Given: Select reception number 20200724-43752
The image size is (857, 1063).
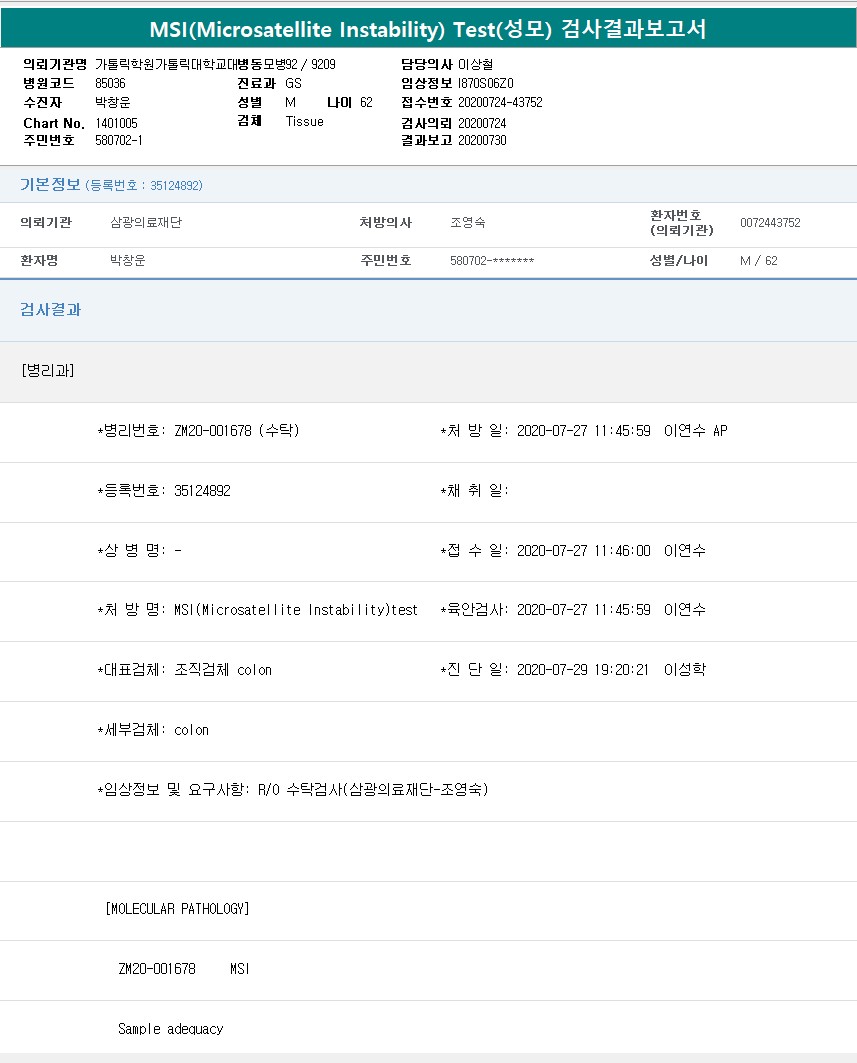Looking at the screenshot, I should tap(500, 102).
